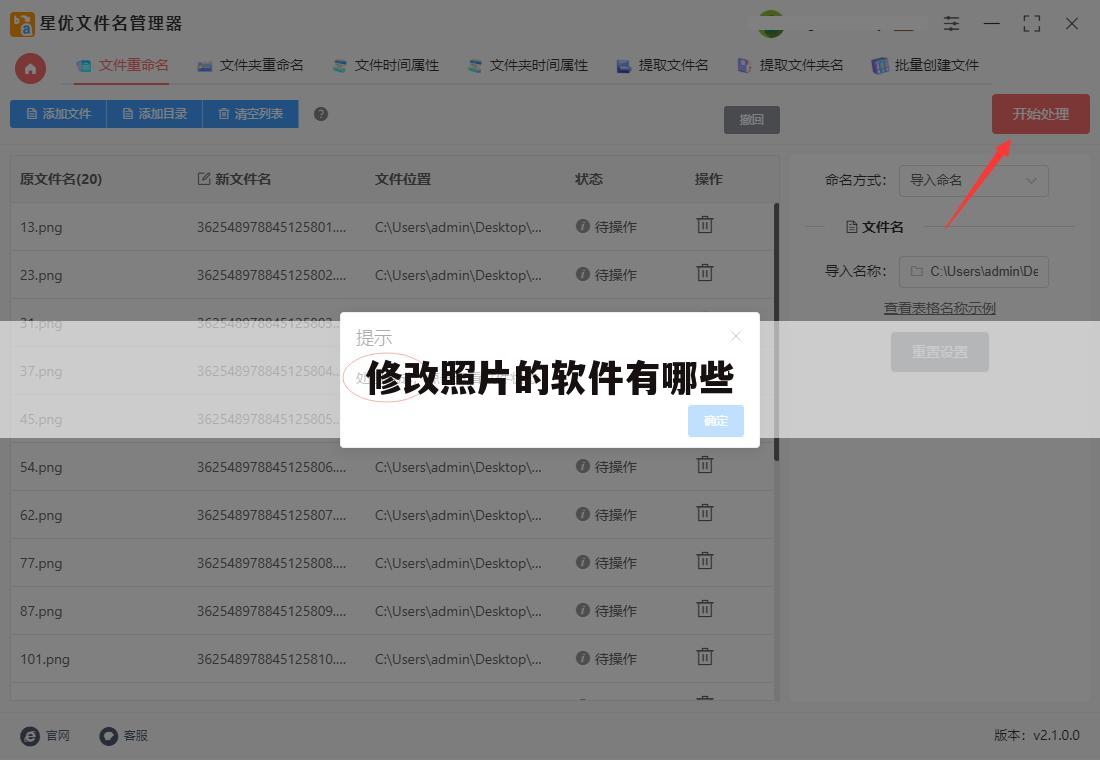Click new name 362548978845125810....

tap(271, 660)
